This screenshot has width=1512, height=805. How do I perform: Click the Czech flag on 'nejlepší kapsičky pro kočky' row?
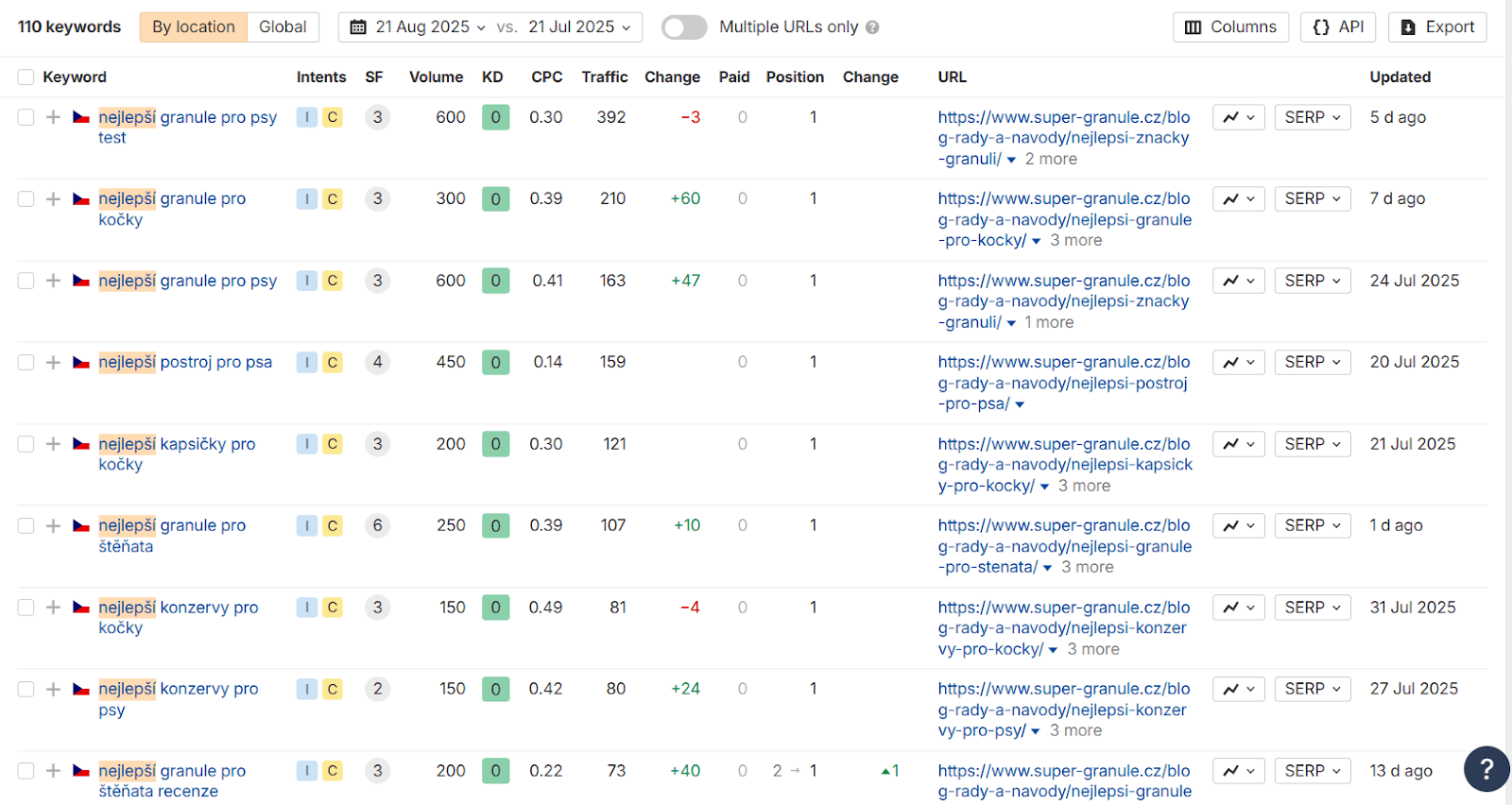81,444
